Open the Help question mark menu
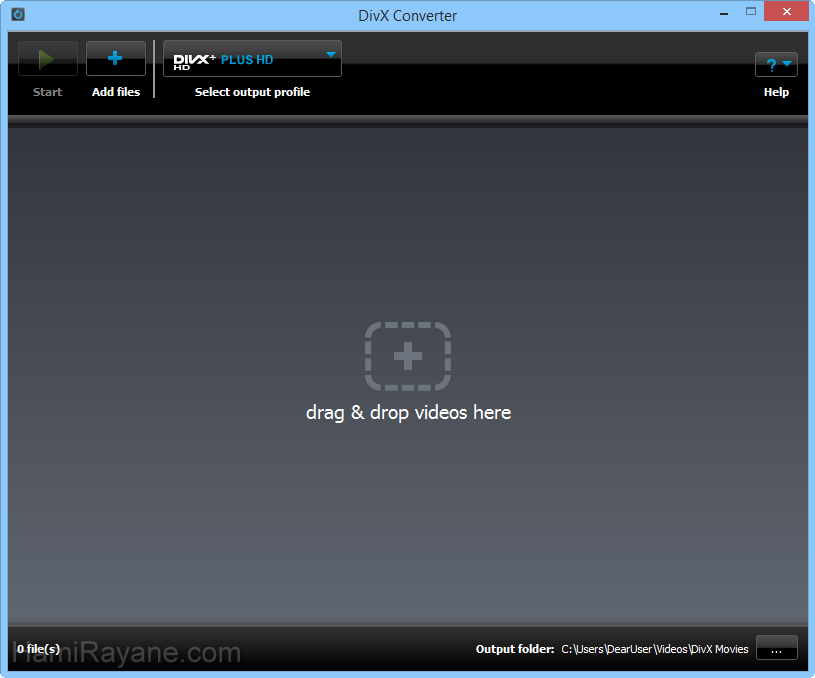The image size is (815, 678). click(x=776, y=64)
